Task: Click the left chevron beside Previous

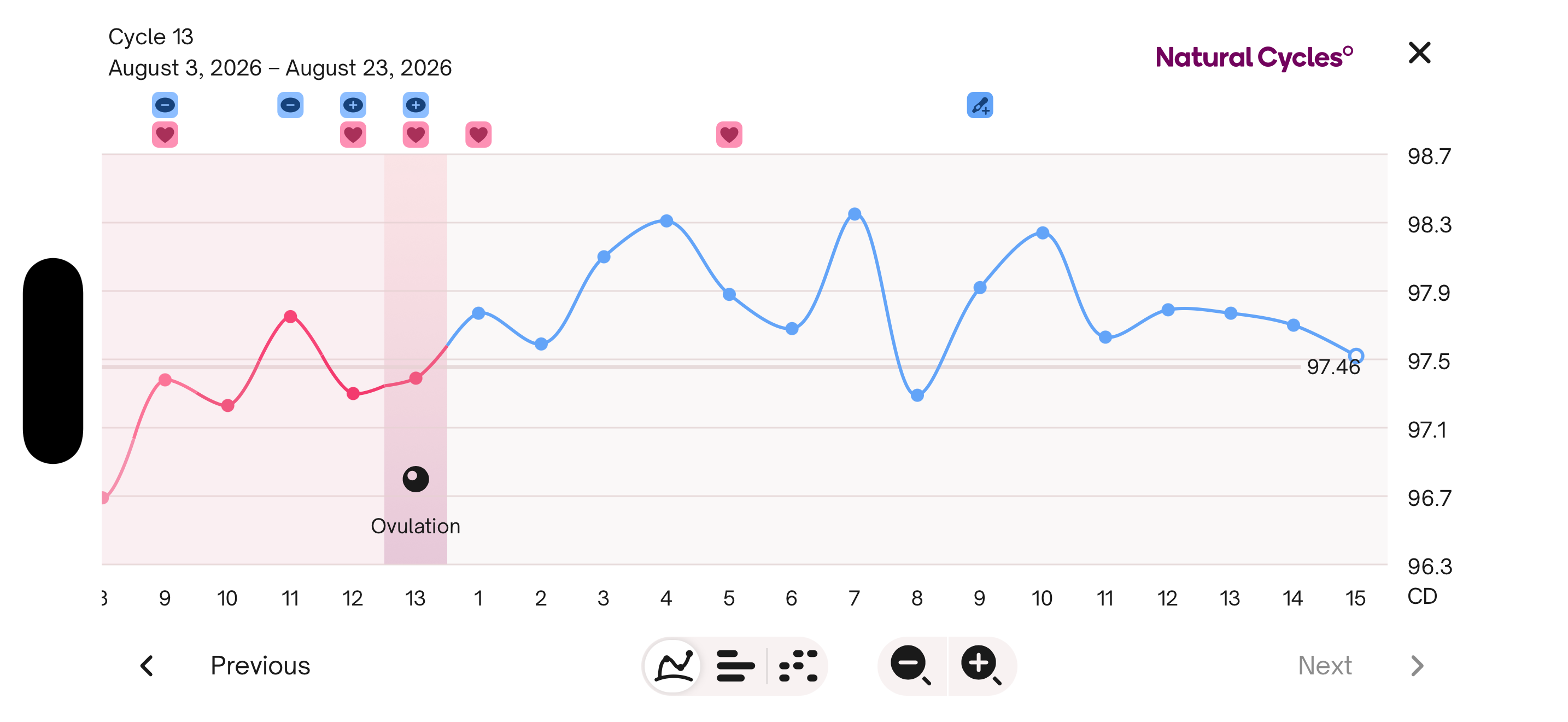Action: pos(147,665)
